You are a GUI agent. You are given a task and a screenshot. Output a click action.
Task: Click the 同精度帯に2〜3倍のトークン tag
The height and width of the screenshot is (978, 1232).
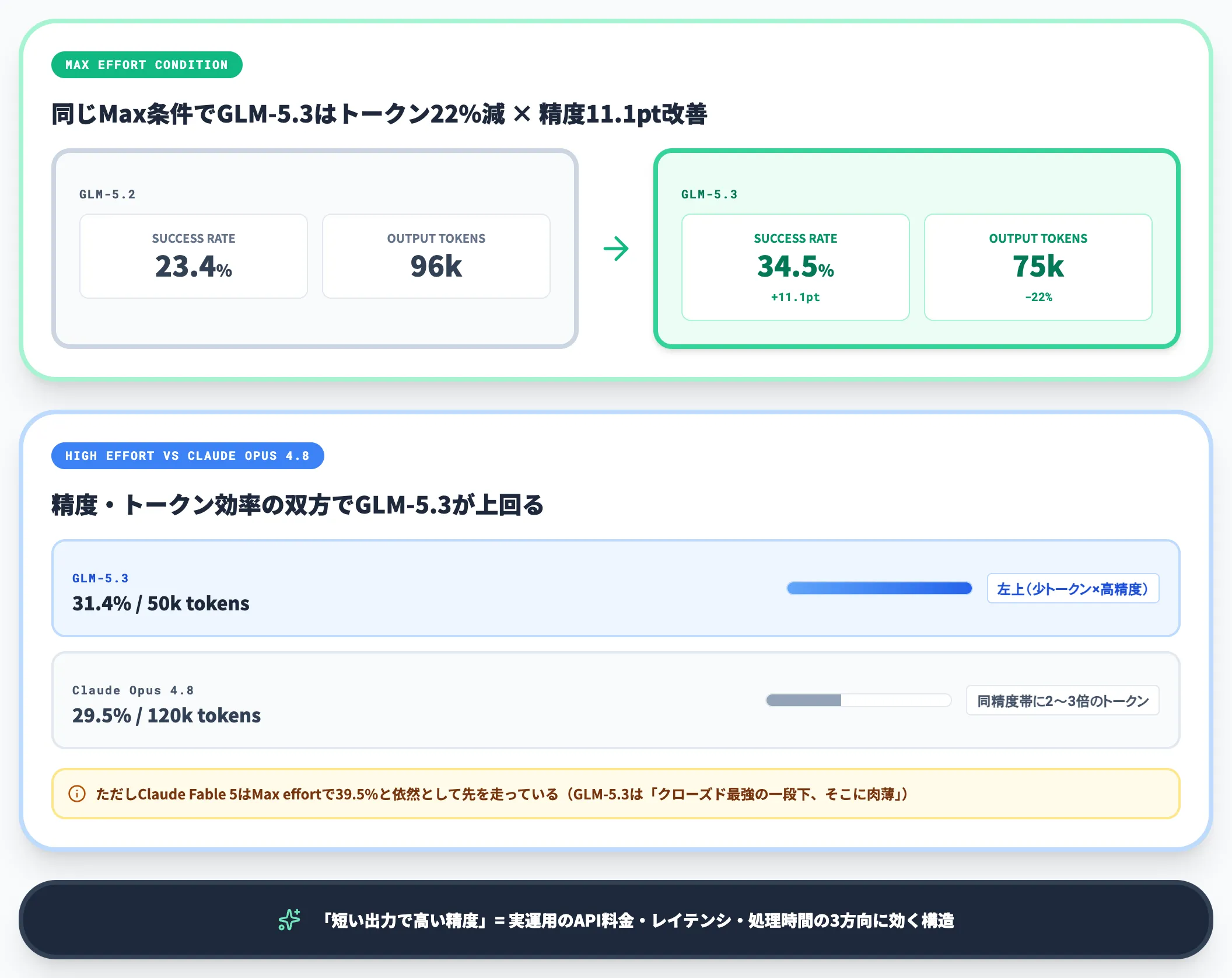pos(1062,700)
